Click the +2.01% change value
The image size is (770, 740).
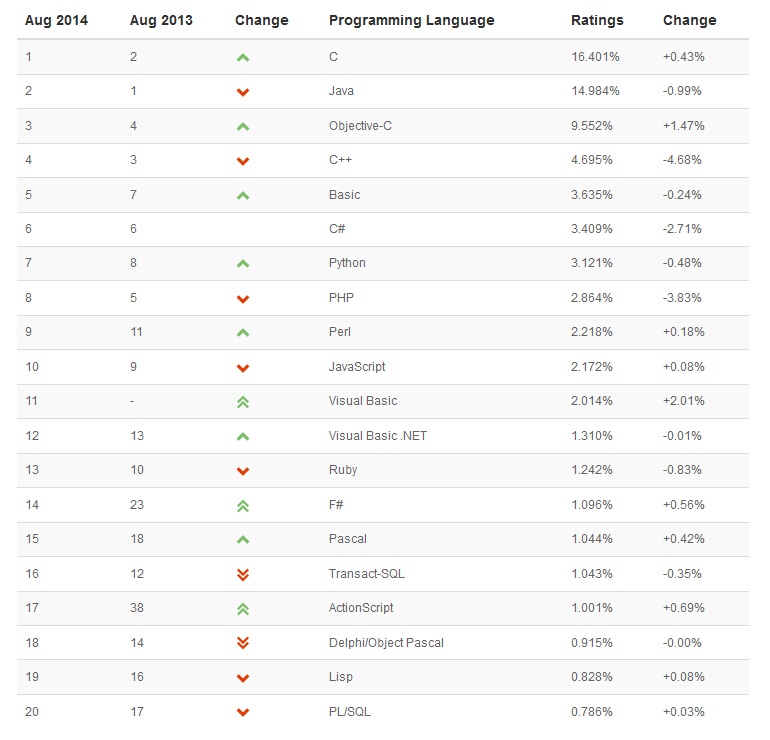684,401
